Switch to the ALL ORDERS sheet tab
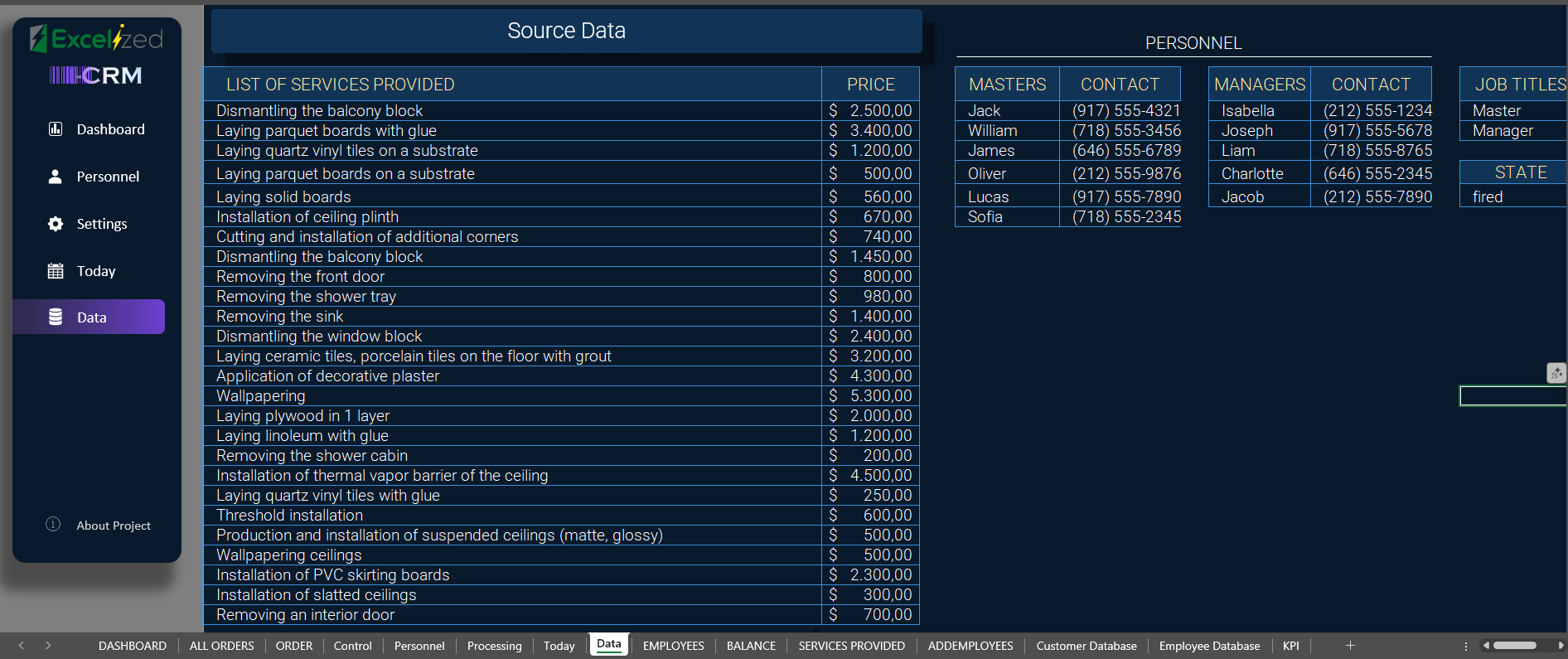The width and height of the screenshot is (1568, 659). (x=222, y=646)
